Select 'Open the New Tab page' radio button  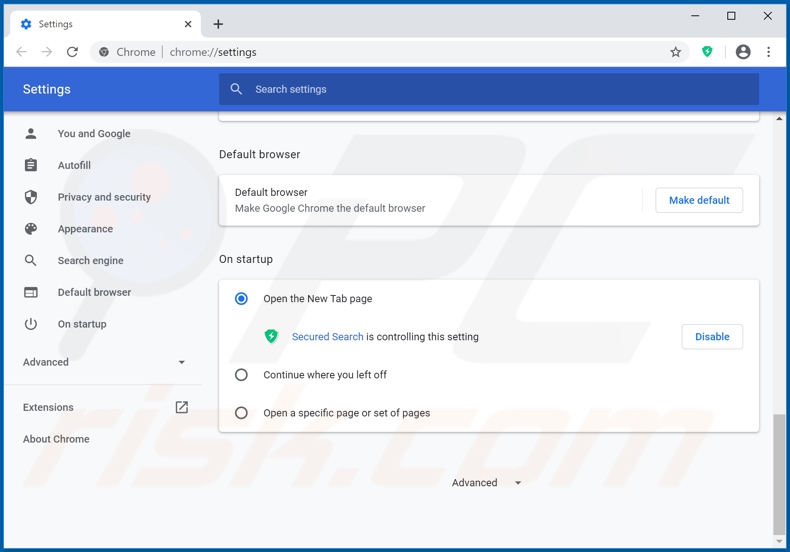point(241,299)
